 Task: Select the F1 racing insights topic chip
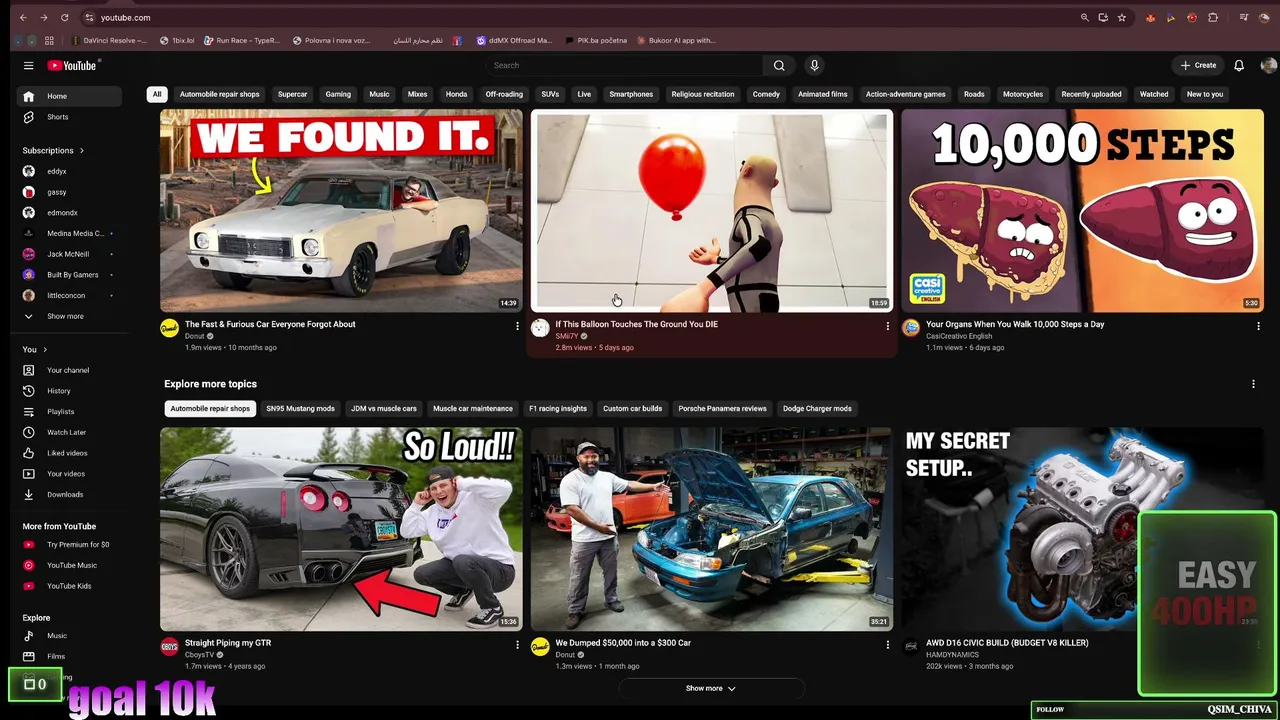point(558,409)
